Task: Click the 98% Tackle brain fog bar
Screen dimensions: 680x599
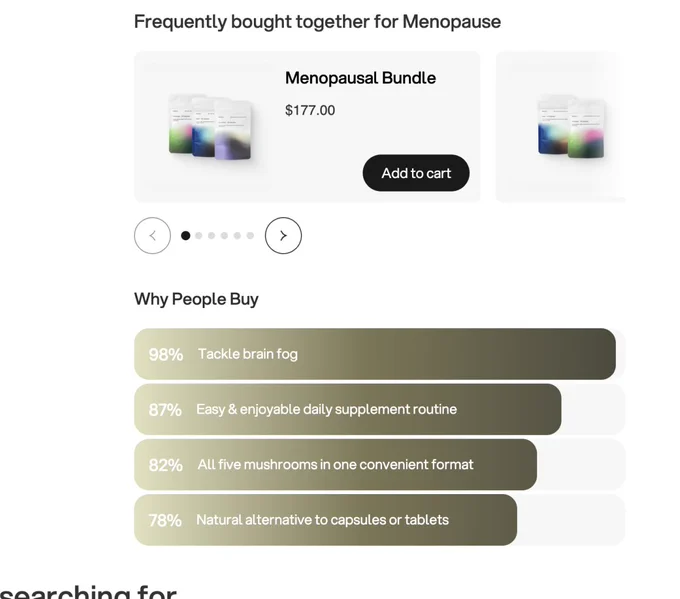Action: coord(375,354)
